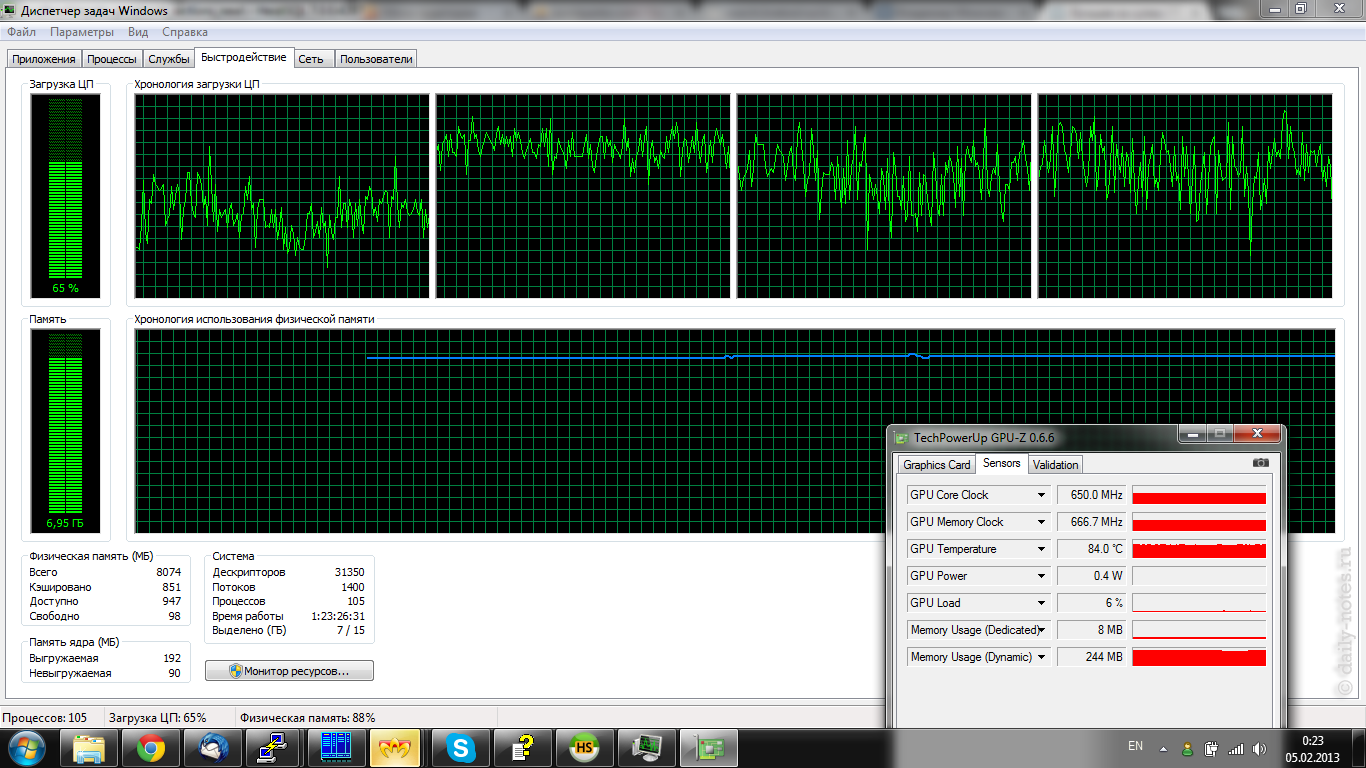Click the EN language indicator

point(1135,746)
